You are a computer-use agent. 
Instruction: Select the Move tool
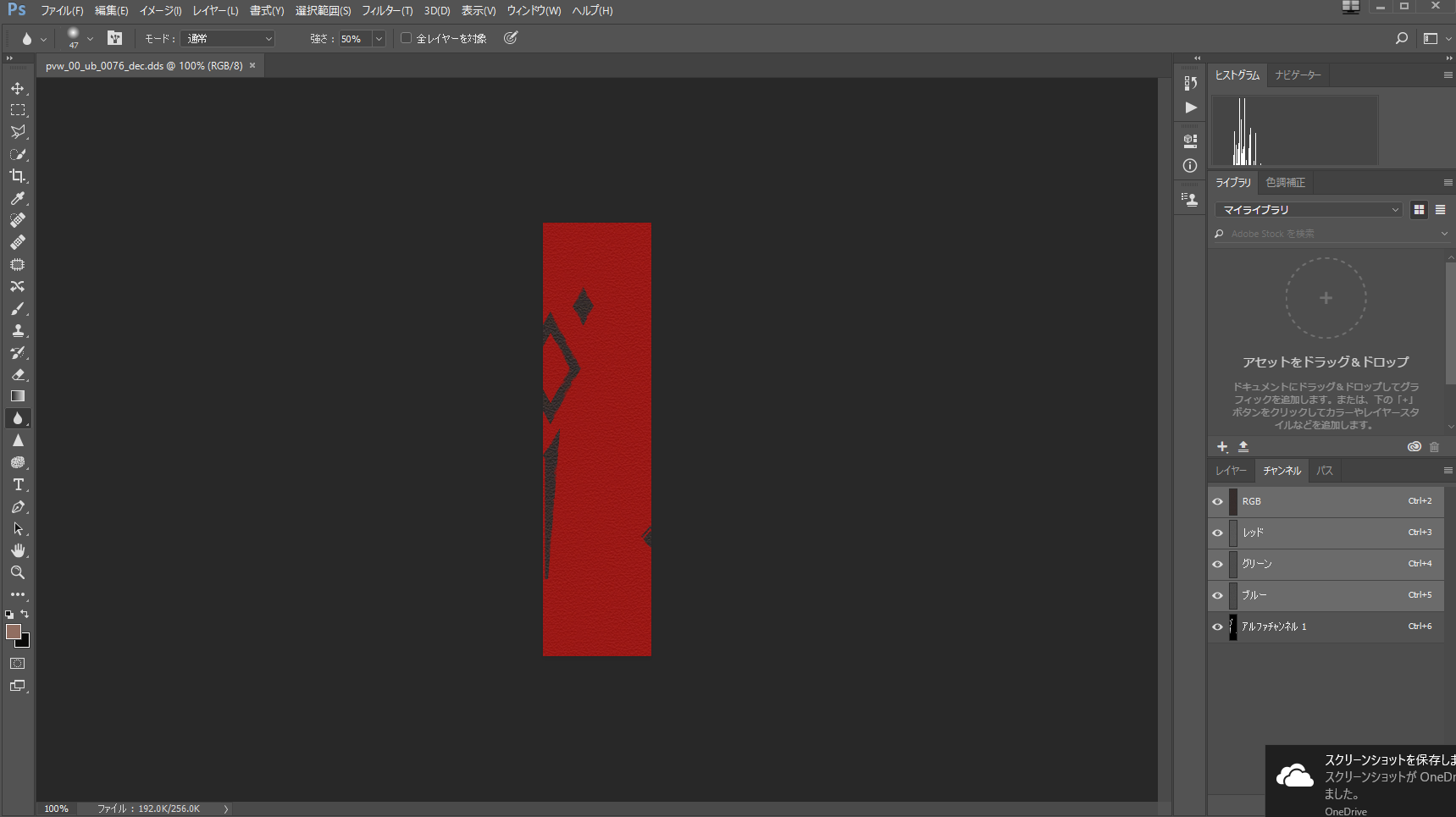click(x=17, y=89)
